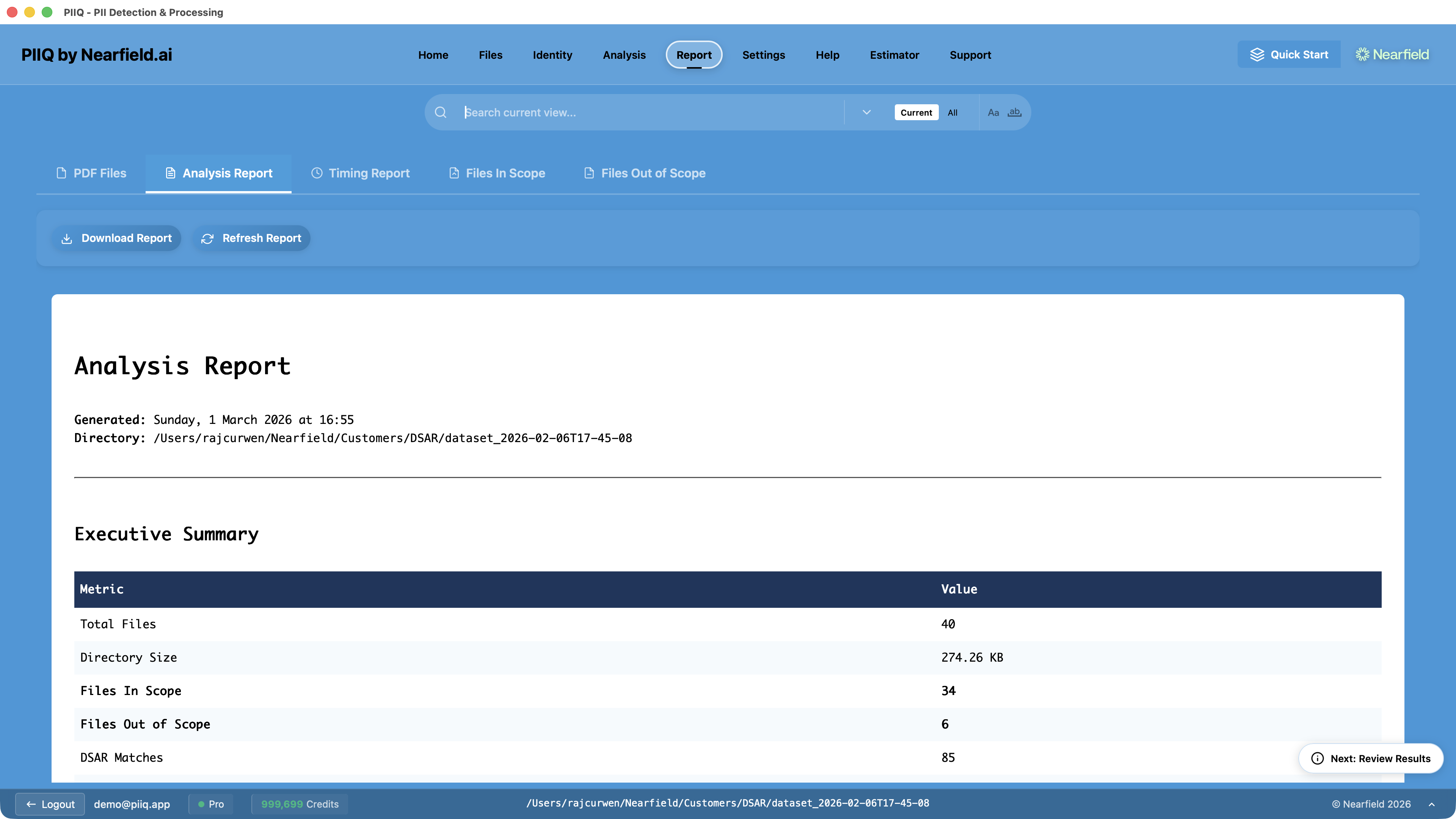Click the Logout button
This screenshot has width=1456, height=819.
coord(50,804)
